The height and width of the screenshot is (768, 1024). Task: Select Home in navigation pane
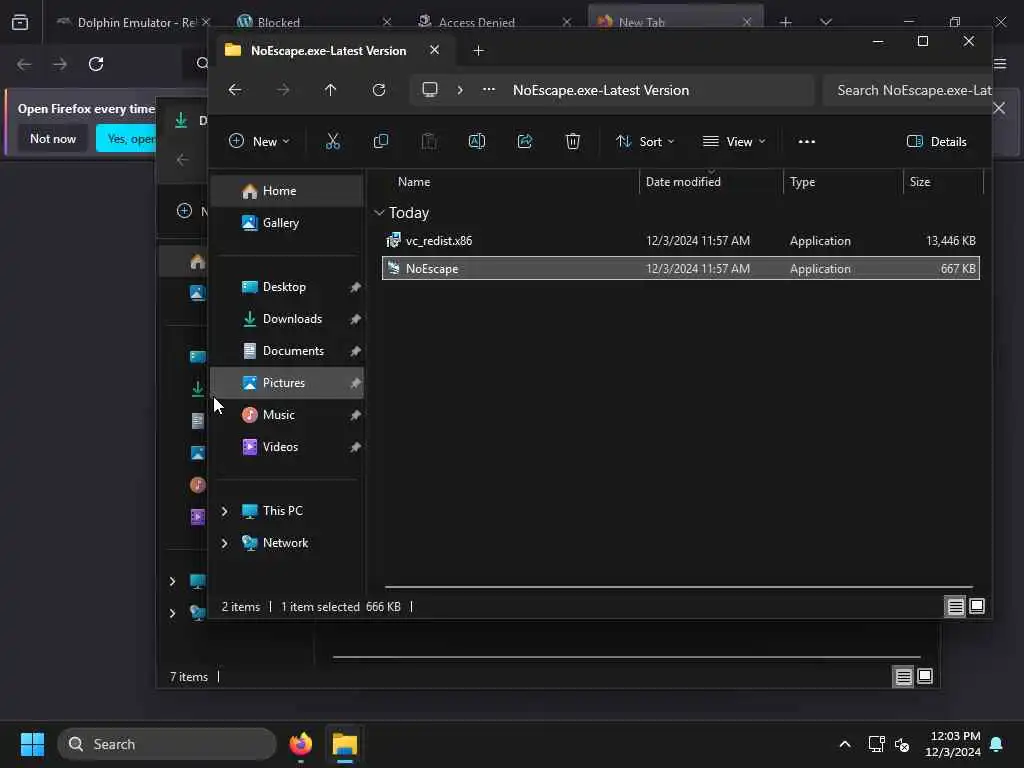[x=287, y=191]
